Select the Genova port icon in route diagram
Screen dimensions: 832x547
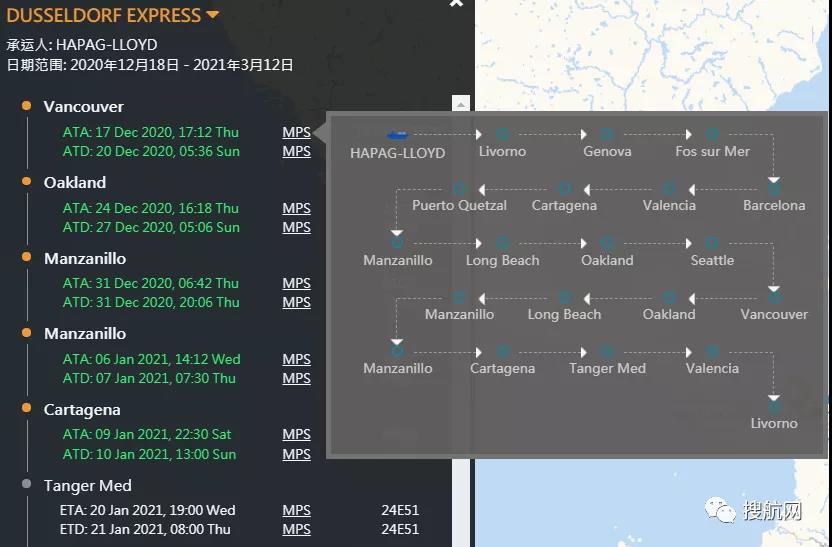coord(607,134)
